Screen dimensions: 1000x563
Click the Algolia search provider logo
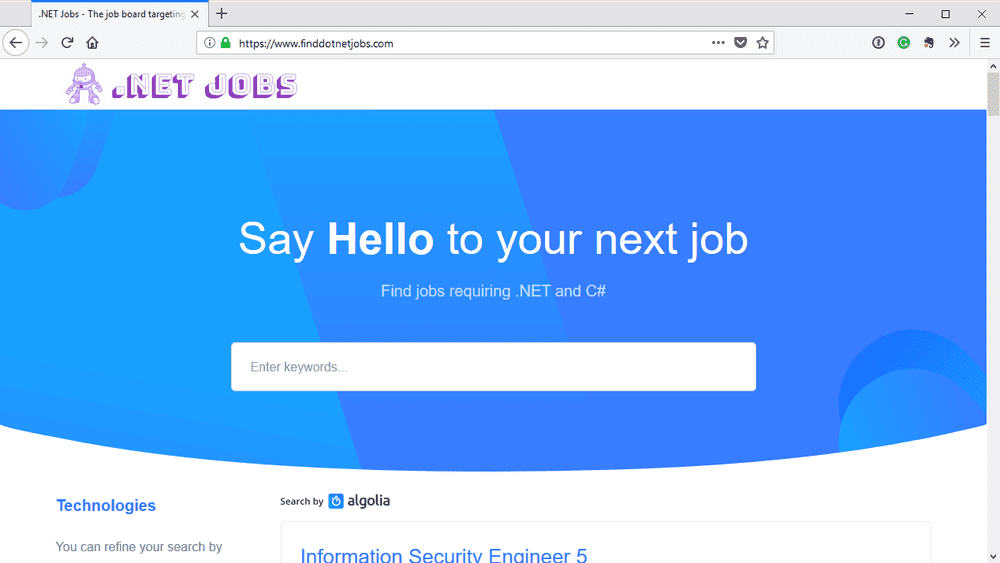click(359, 501)
